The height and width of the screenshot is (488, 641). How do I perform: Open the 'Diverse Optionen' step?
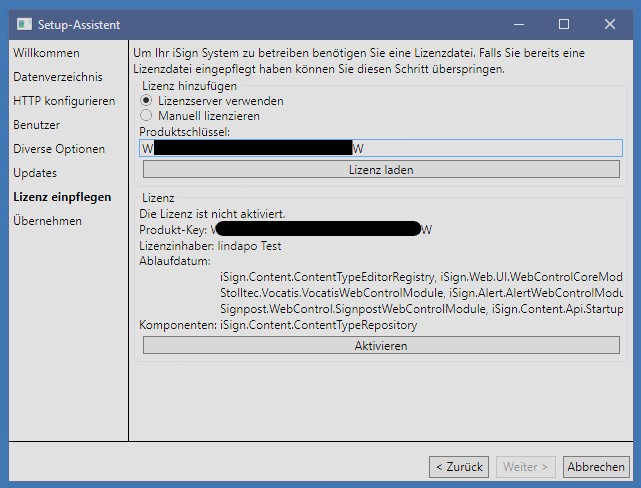click(59, 149)
